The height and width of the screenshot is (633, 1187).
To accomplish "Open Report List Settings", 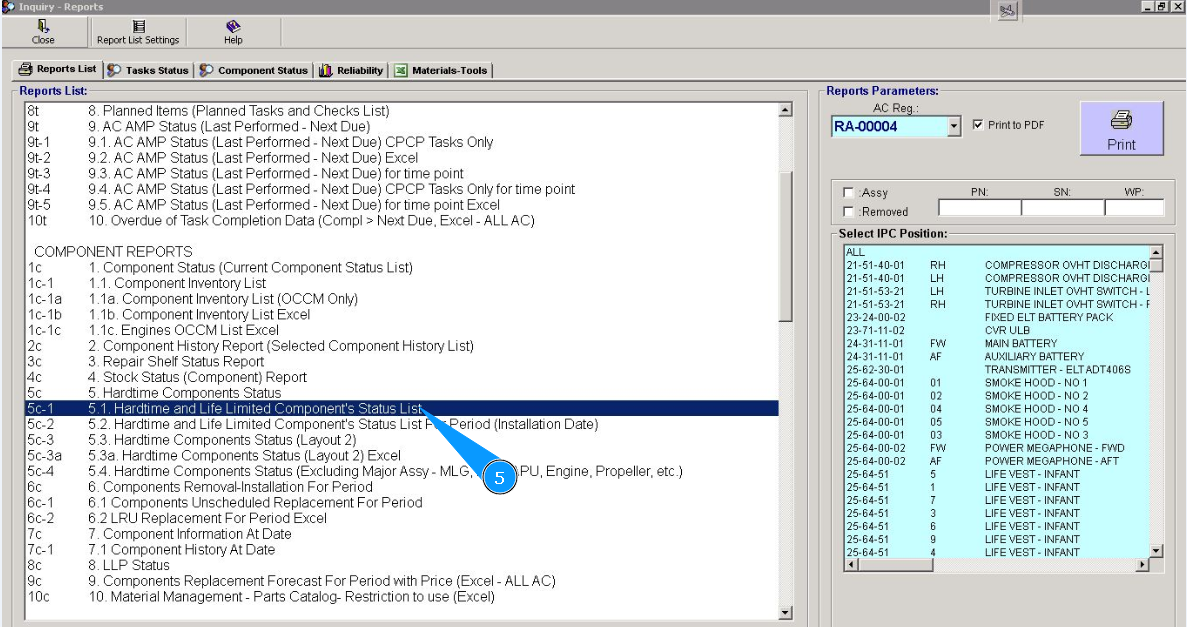I will pyautogui.click(x=138, y=33).
